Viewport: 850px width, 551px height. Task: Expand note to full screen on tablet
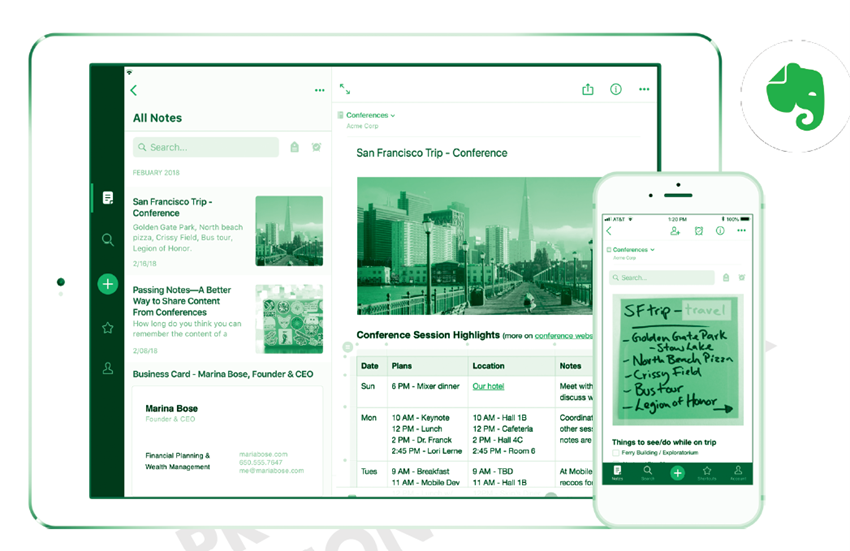[345, 89]
